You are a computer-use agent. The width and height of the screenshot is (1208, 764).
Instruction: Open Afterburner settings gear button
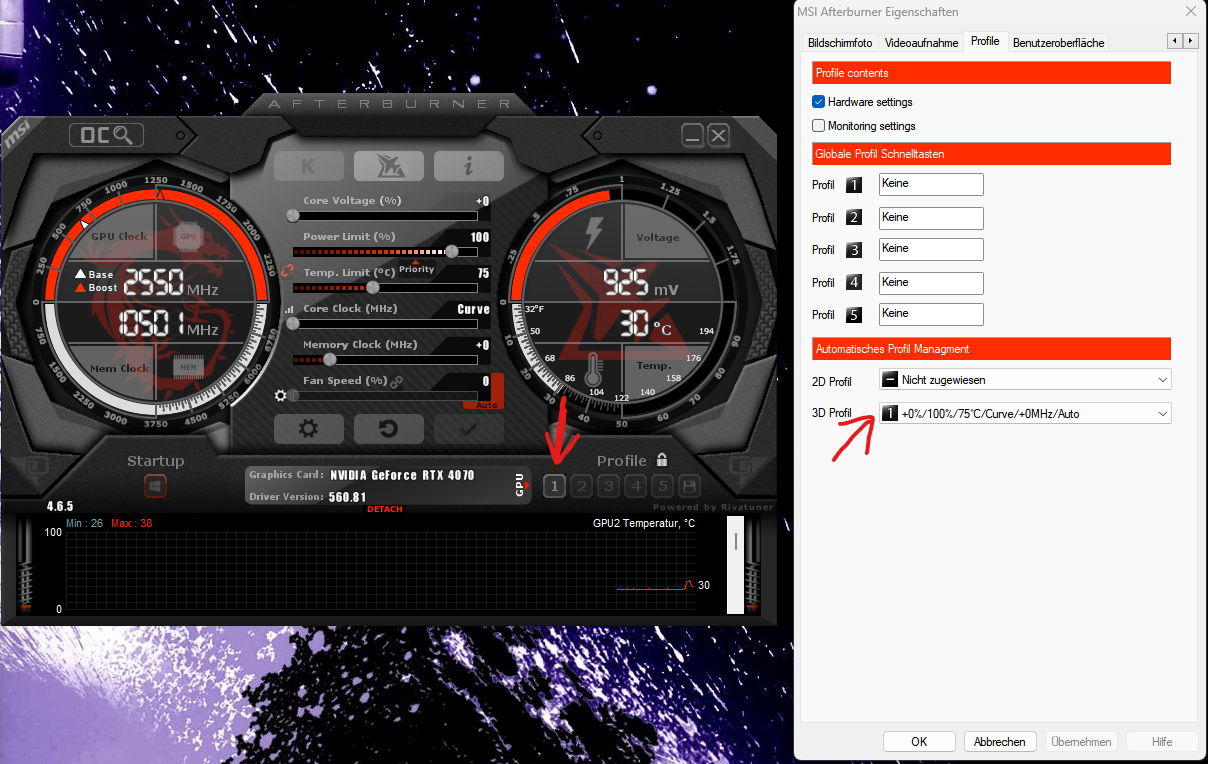pos(308,429)
